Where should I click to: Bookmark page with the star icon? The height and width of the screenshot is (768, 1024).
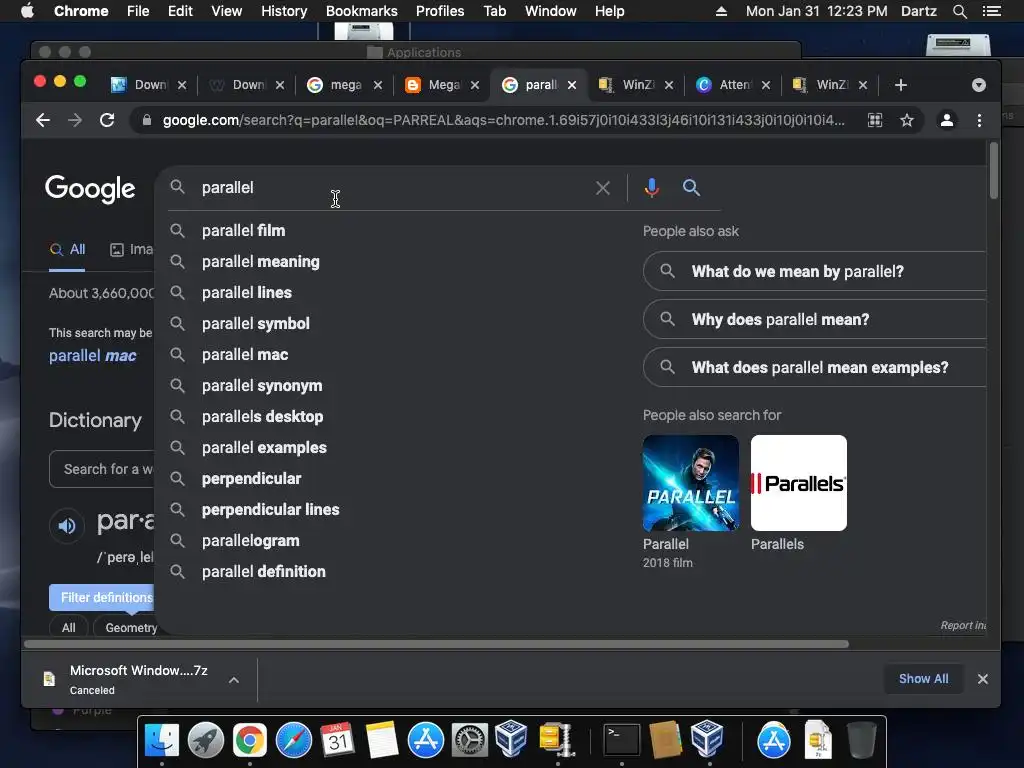(906, 120)
